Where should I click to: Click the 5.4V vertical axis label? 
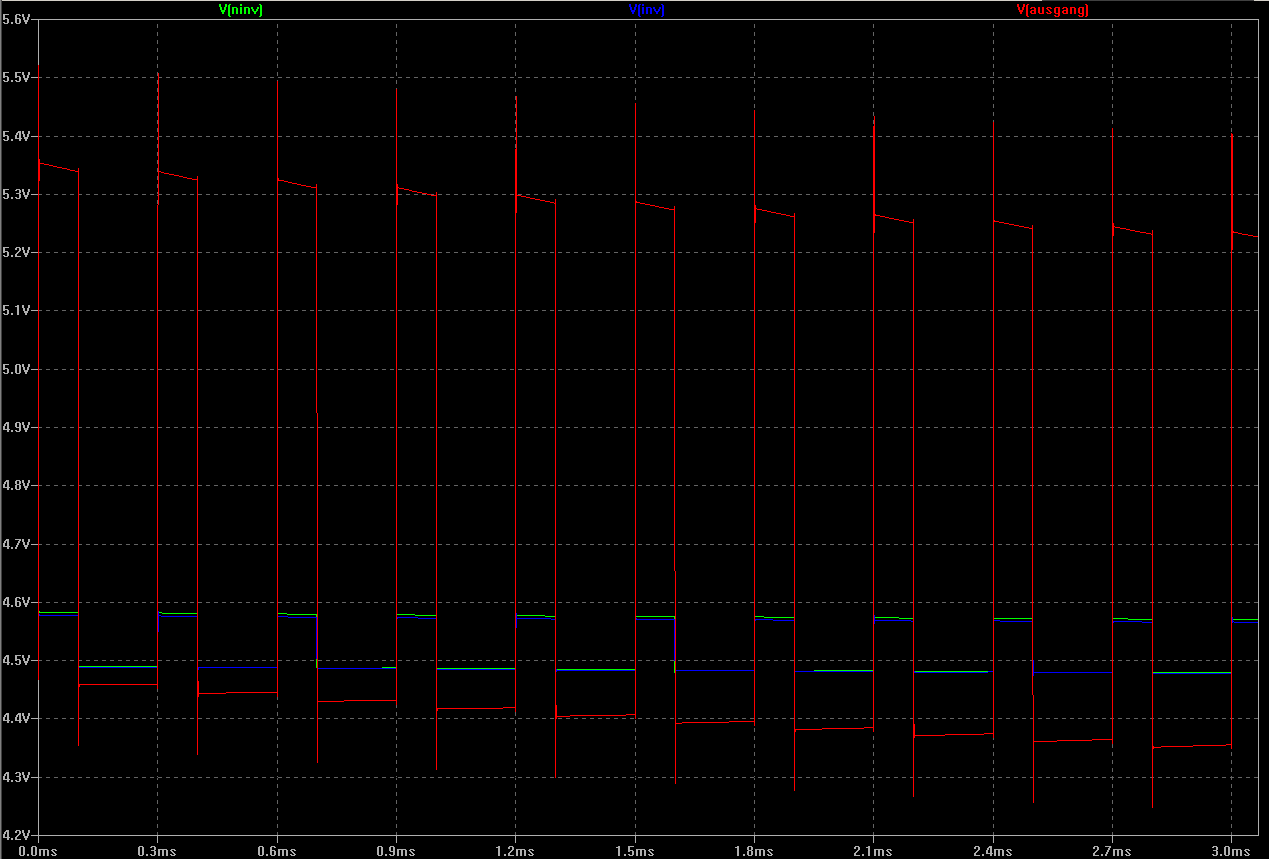point(16,136)
